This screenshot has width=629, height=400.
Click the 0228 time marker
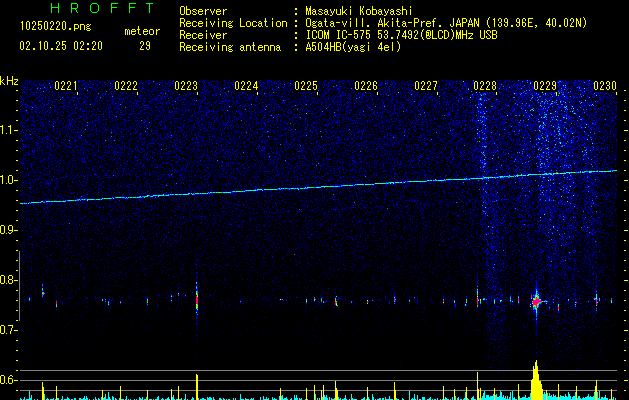tap(485, 86)
